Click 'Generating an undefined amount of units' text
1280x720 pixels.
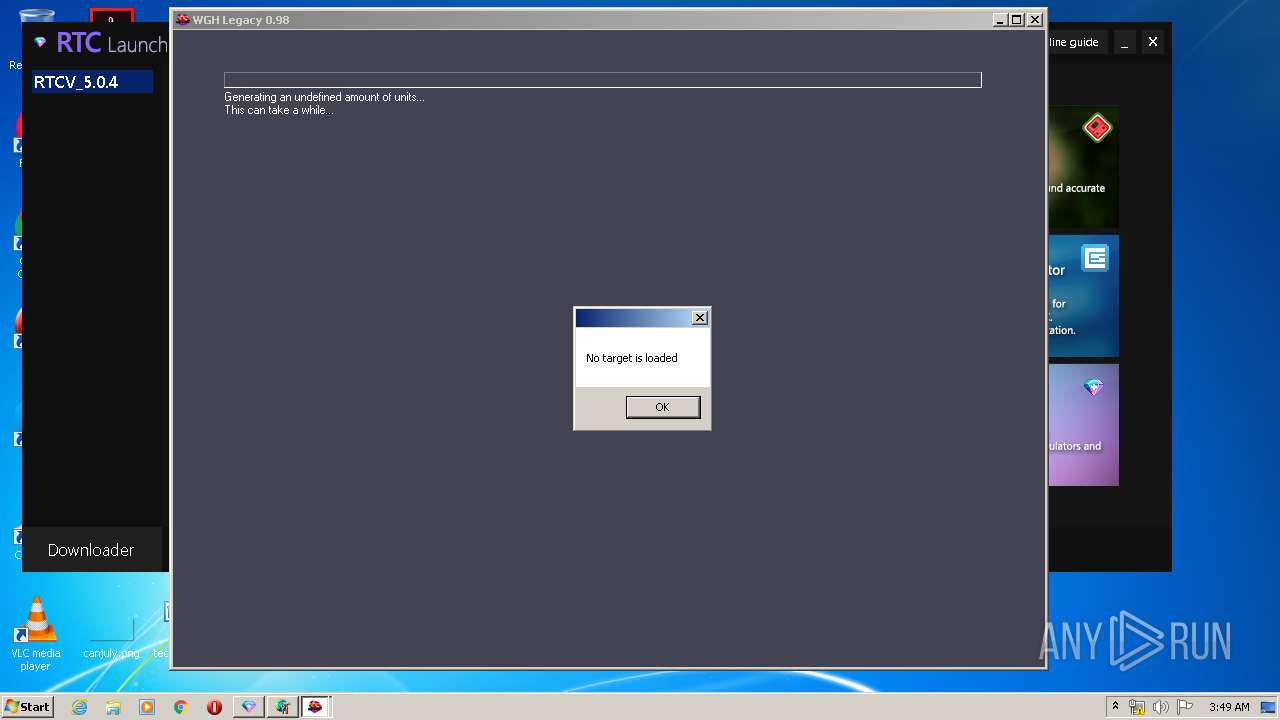tap(324, 97)
